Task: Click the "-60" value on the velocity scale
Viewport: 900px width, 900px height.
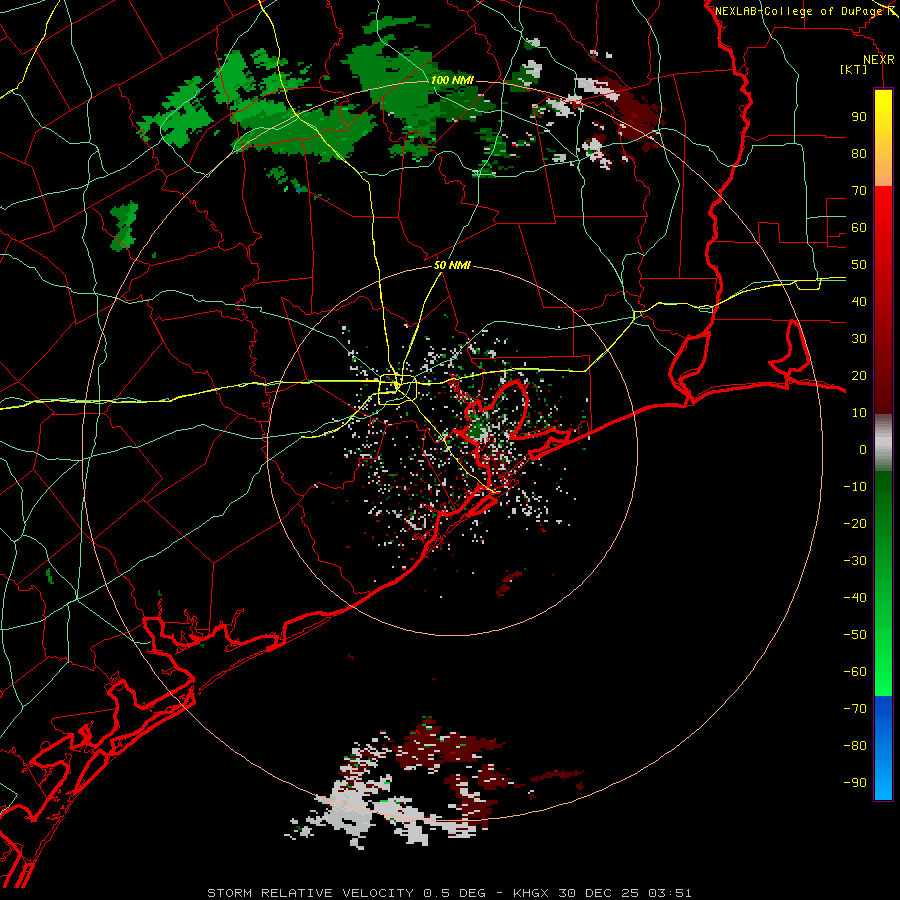Action: click(855, 672)
